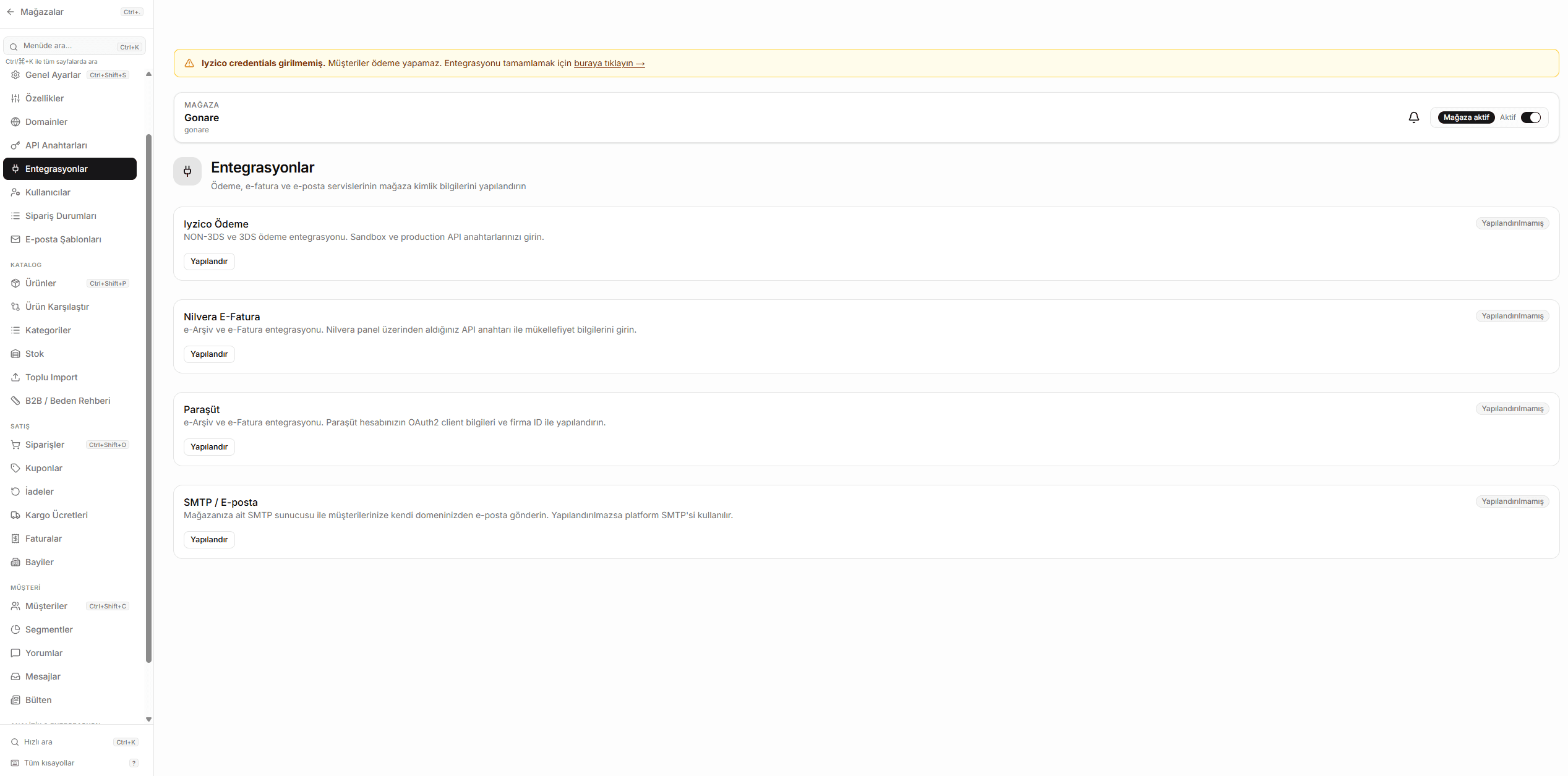Click the Bayiler store icon
The width and height of the screenshot is (1568, 776).
[15, 562]
